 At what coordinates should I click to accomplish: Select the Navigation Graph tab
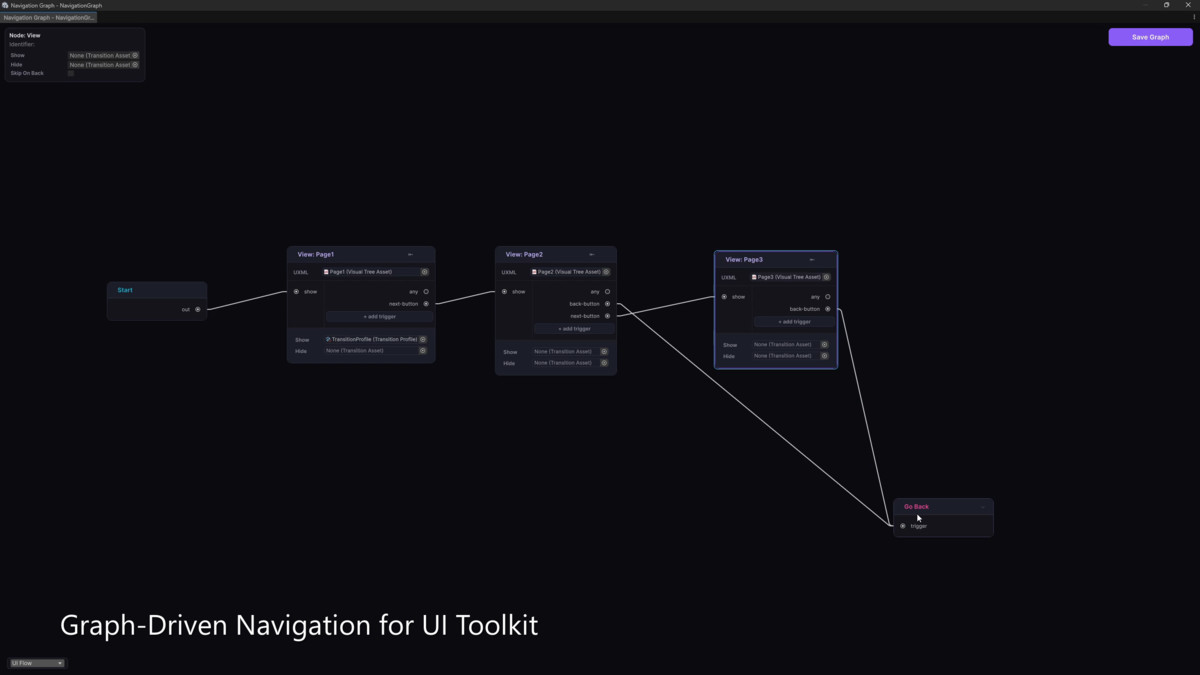(x=49, y=17)
